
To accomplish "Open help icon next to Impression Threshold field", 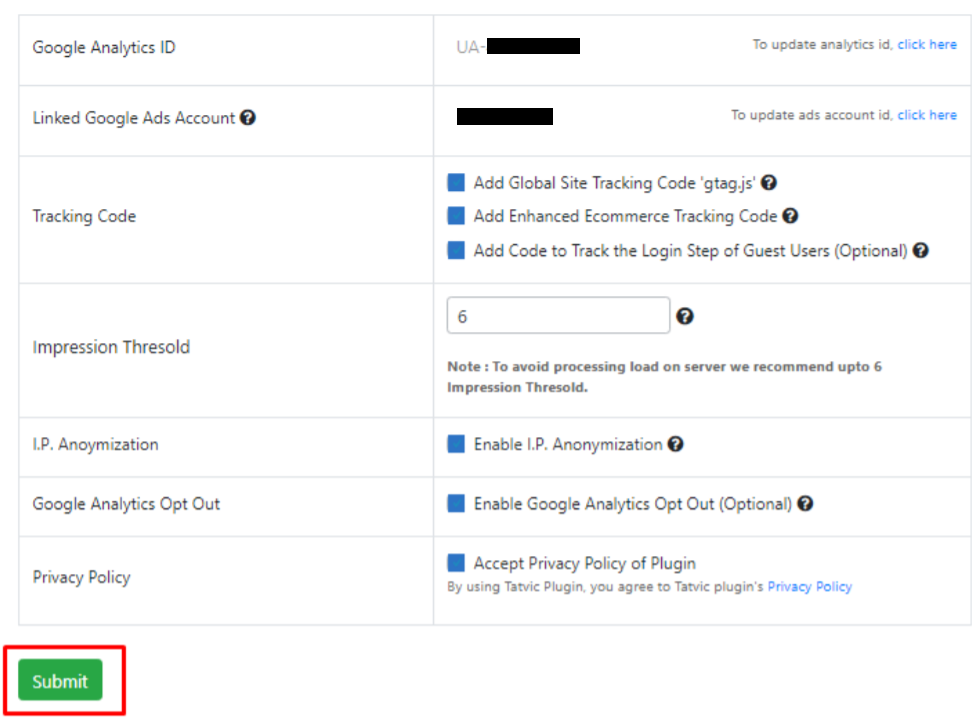I will click(684, 316).
